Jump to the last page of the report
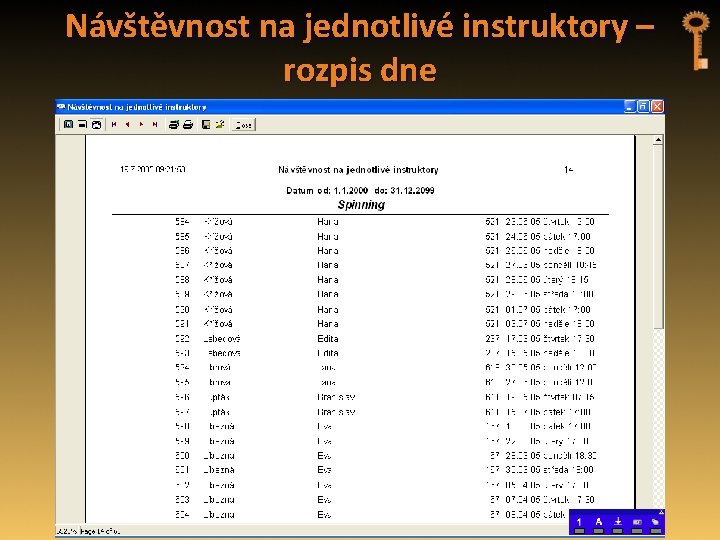The width and height of the screenshot is (720, 540). point(155,124)
